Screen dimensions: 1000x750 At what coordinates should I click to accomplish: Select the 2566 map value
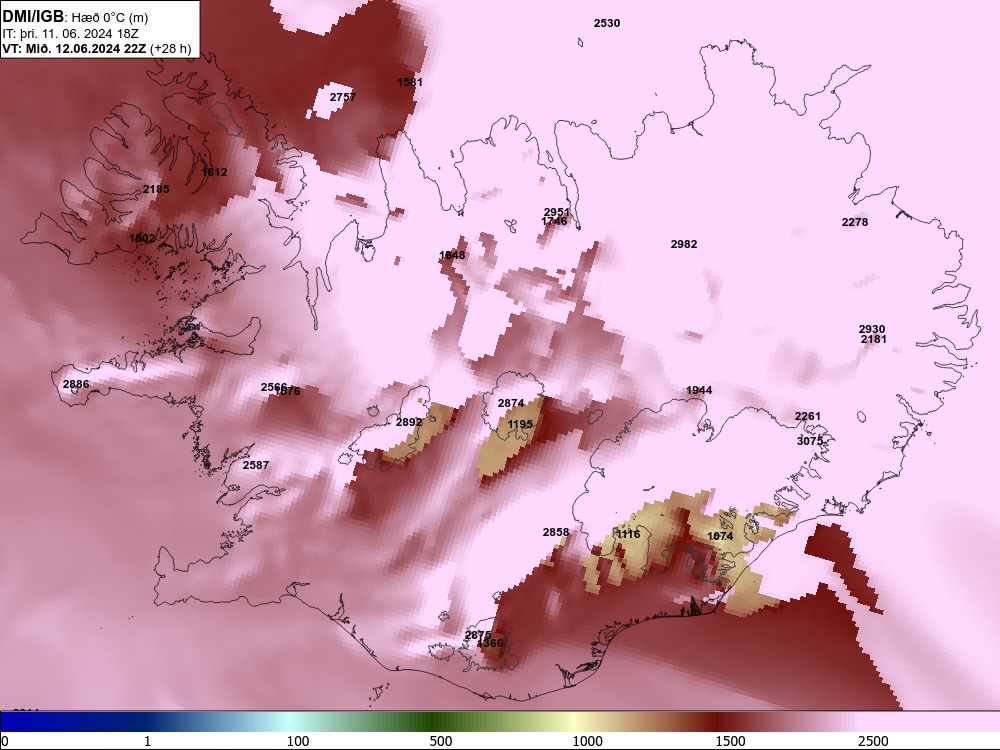point(274,387)
